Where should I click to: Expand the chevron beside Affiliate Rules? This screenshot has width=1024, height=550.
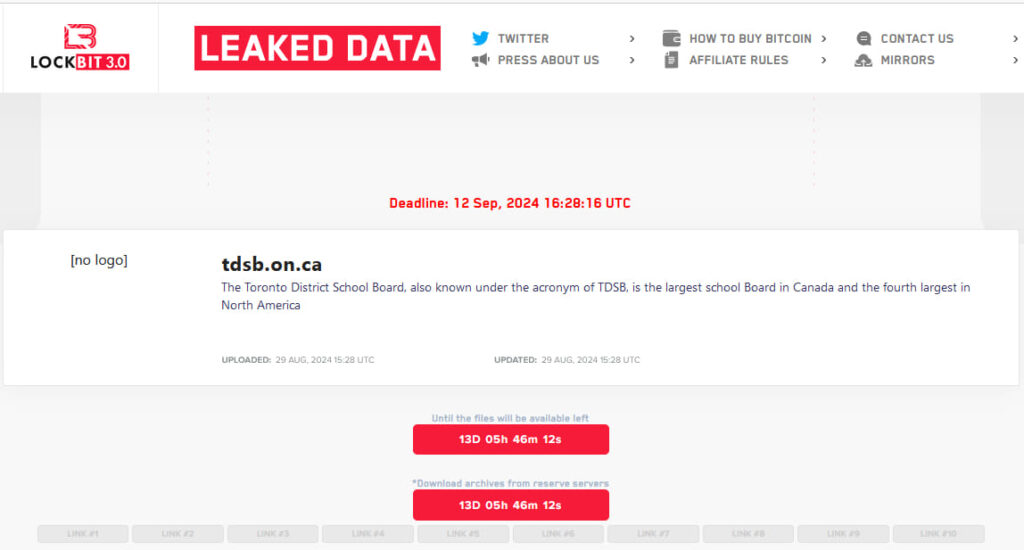click(824, 60)
